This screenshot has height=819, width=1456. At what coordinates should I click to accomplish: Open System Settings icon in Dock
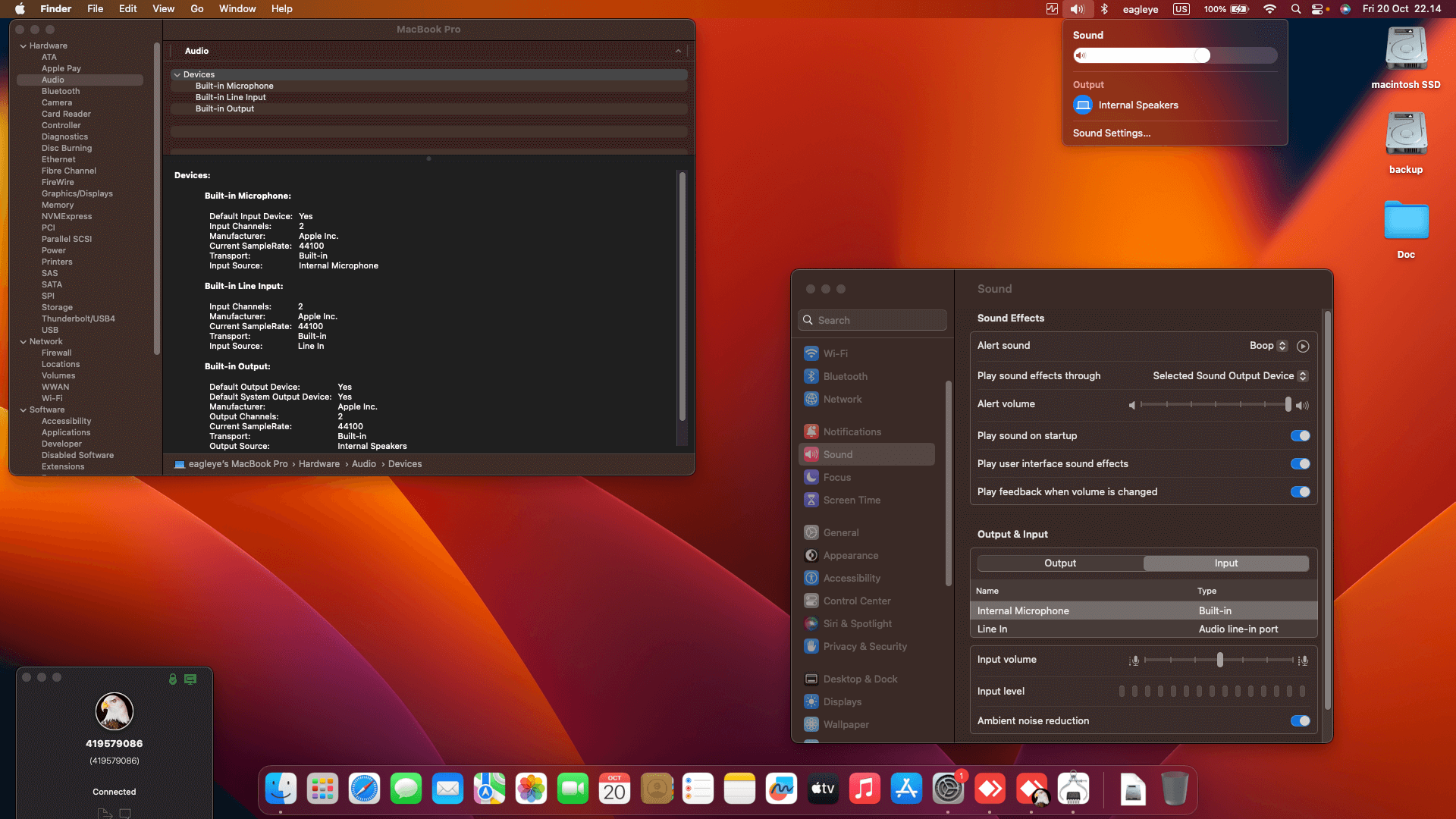[x=948, y=789]
